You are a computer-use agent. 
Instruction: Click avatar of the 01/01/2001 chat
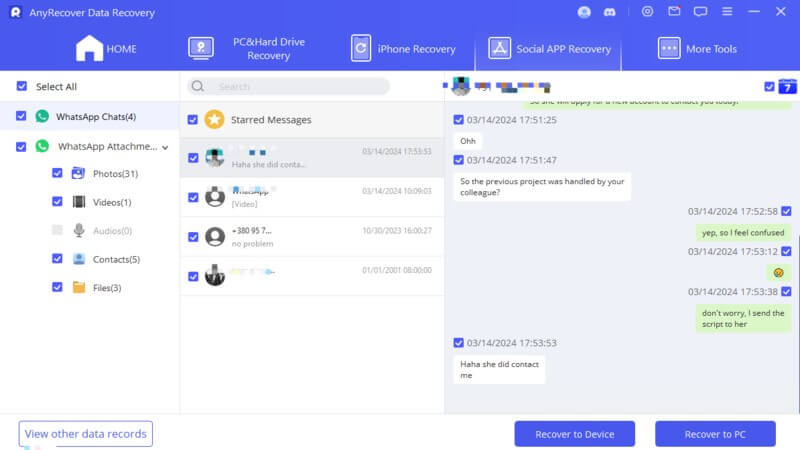pyautogui.click(x=215, y=276)
